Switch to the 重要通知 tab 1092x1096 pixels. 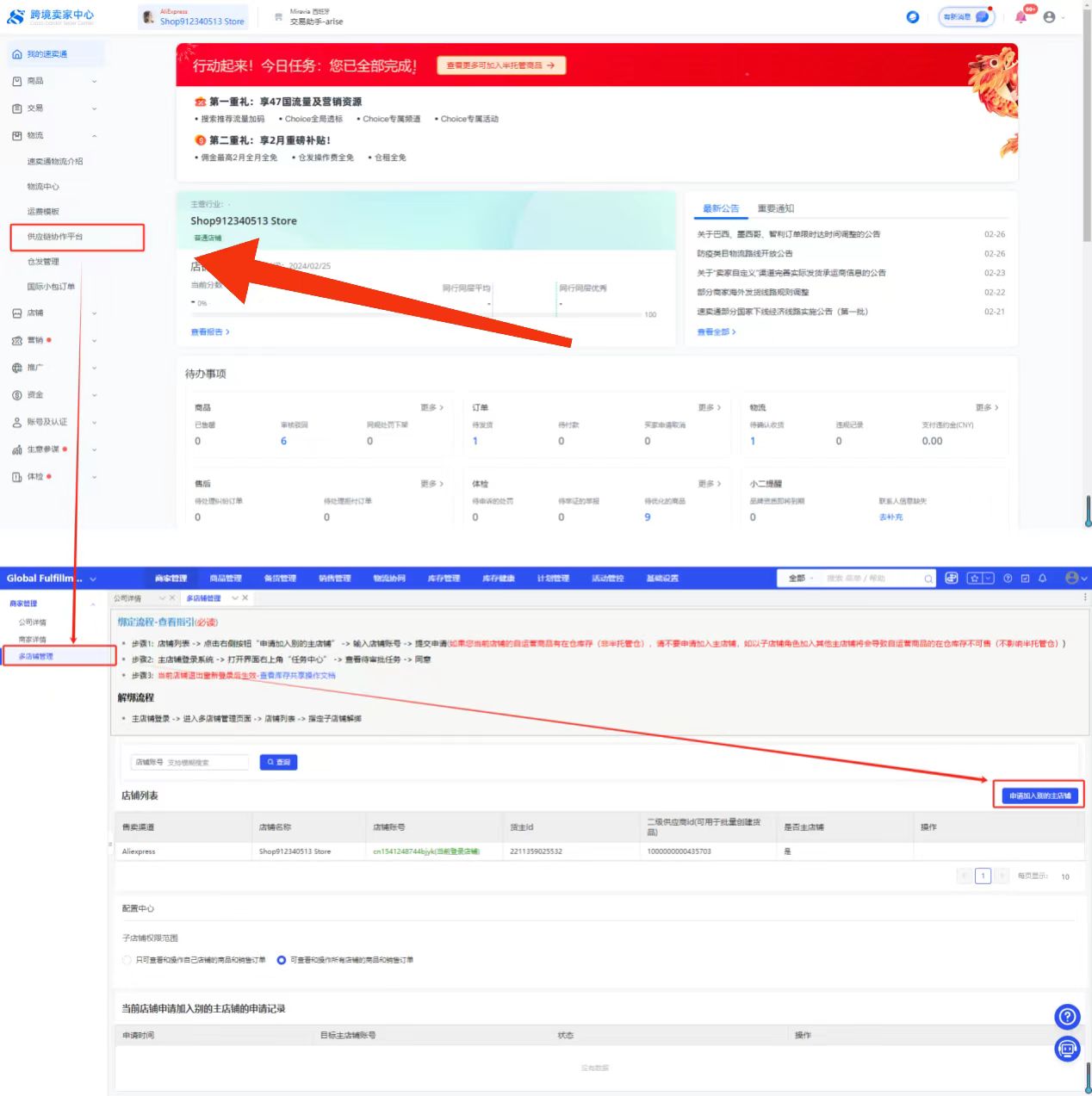[x=776, y=208]
